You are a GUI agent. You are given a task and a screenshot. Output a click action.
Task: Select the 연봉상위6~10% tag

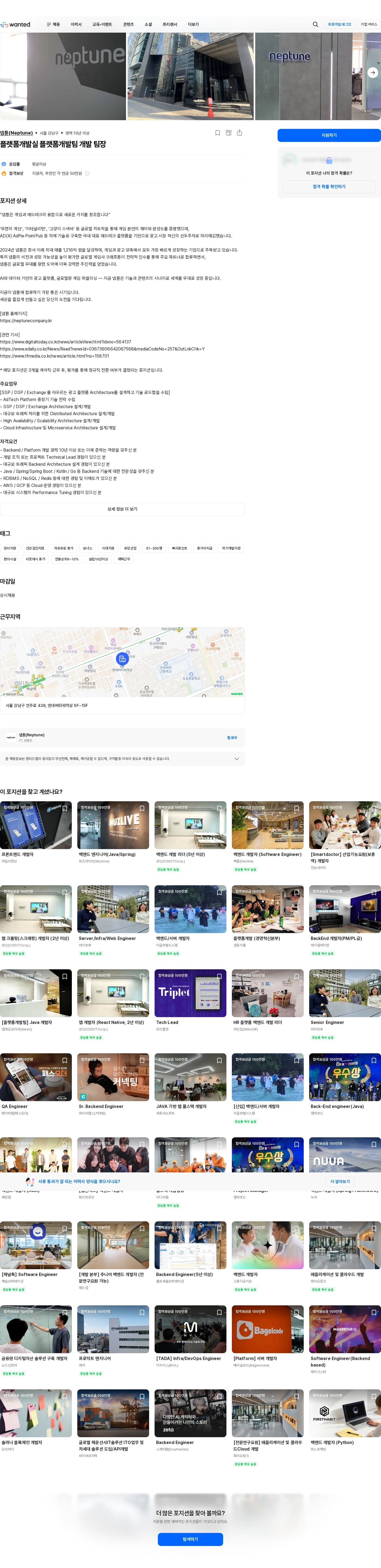(66, 559)
